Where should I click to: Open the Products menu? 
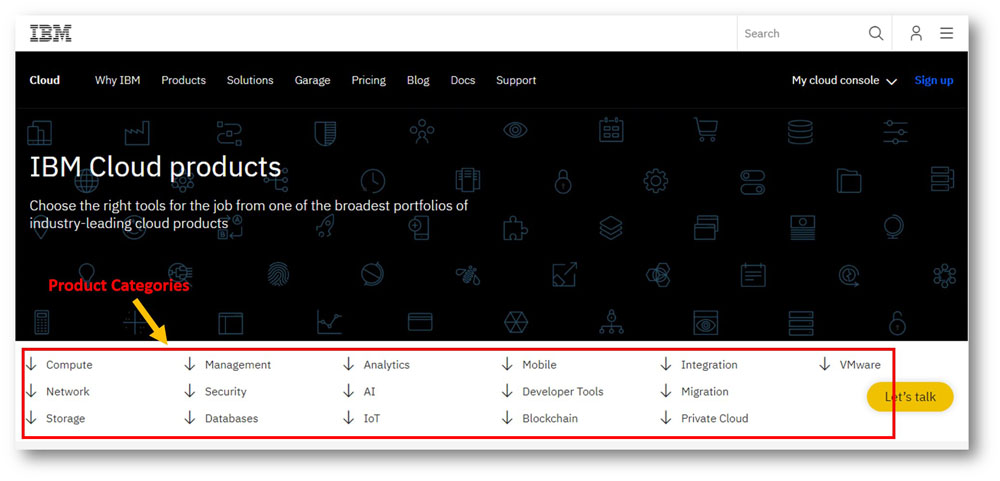pos(184,80)
